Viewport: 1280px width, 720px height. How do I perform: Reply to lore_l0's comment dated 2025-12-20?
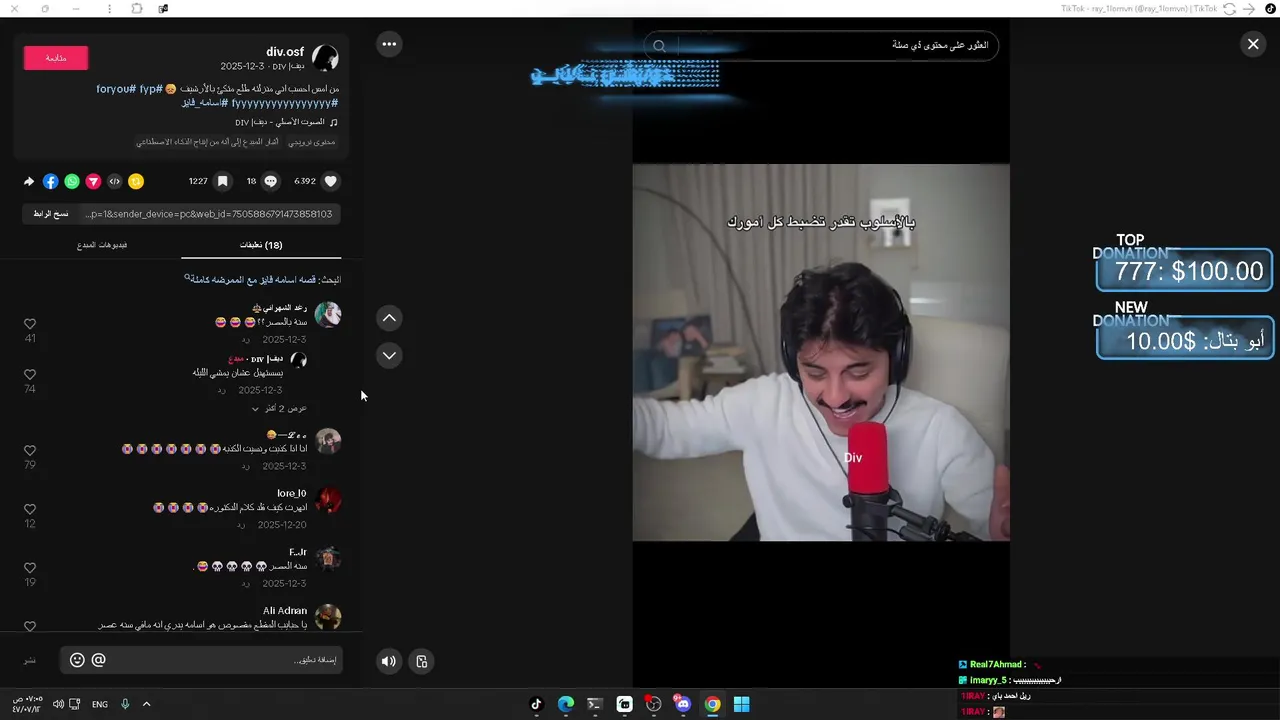point(241,525)
